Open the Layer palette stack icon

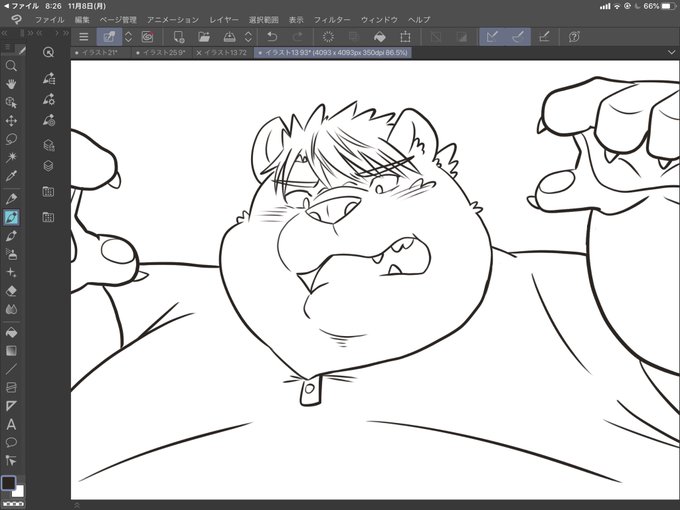coord(49,166)
